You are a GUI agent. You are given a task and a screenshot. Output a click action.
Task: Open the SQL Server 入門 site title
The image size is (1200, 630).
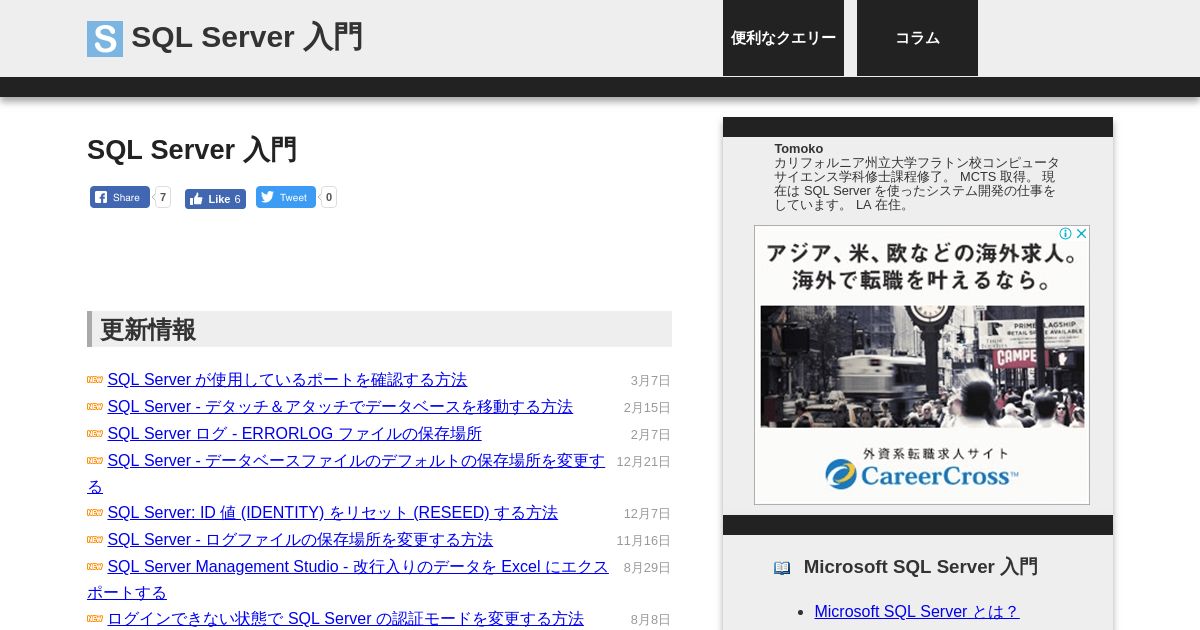coord(247,37)
